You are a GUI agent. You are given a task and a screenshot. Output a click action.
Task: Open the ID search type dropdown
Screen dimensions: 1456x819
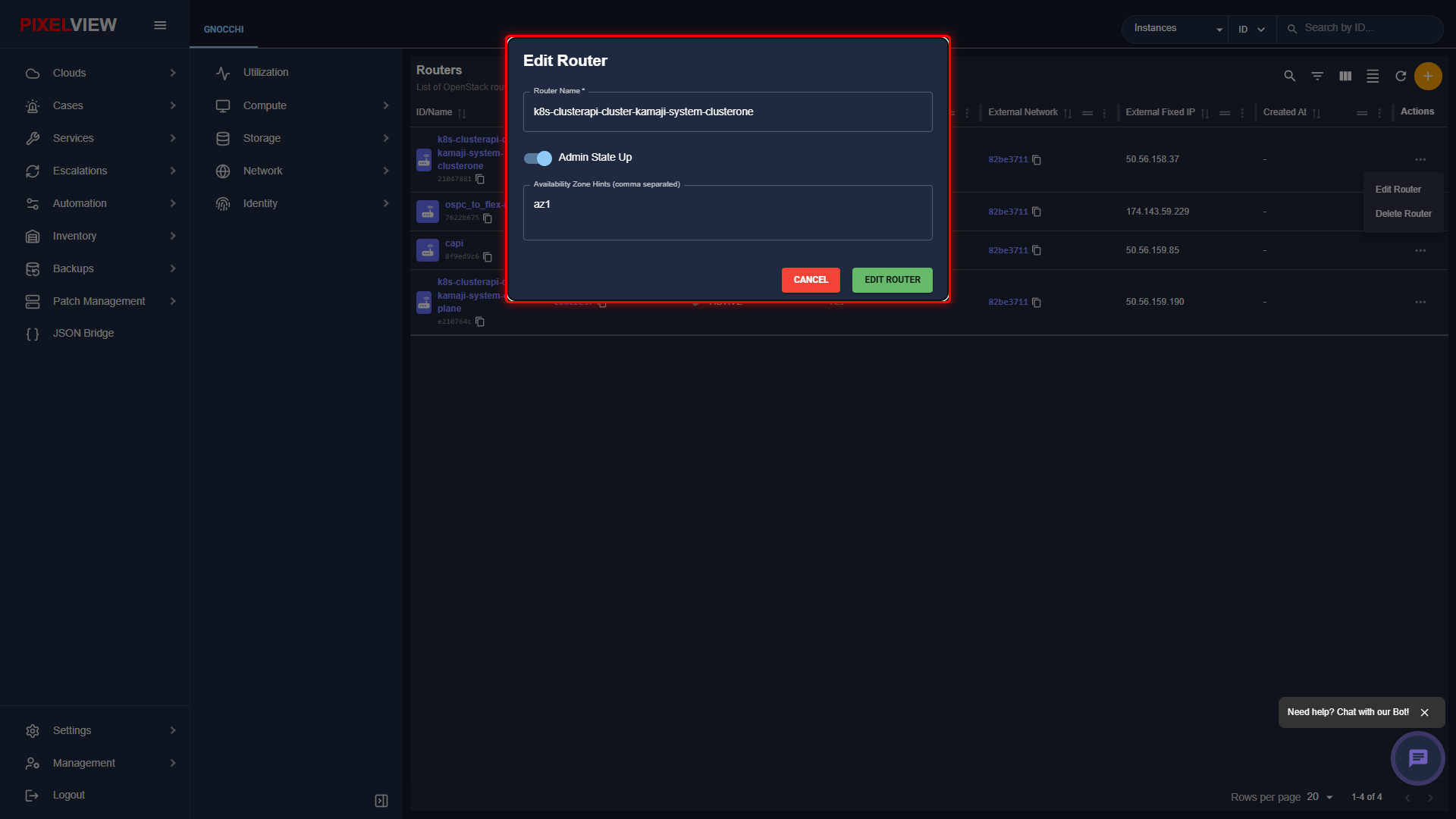pyautogui.click(x=1252, y=29)
